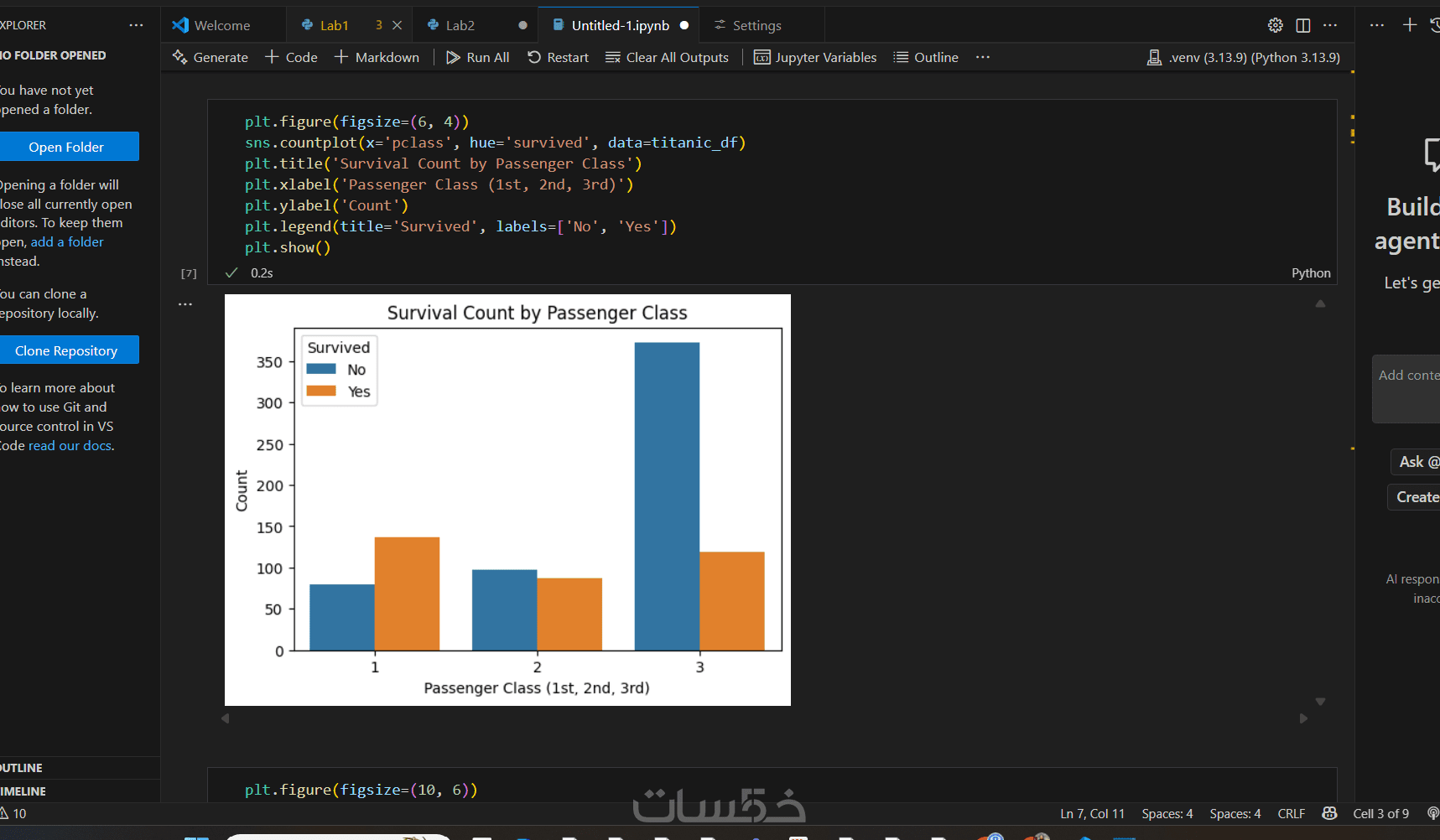Open more actions in the notebook toolbar
This screenshot has width=1440, height=840.
coord(983,57)
